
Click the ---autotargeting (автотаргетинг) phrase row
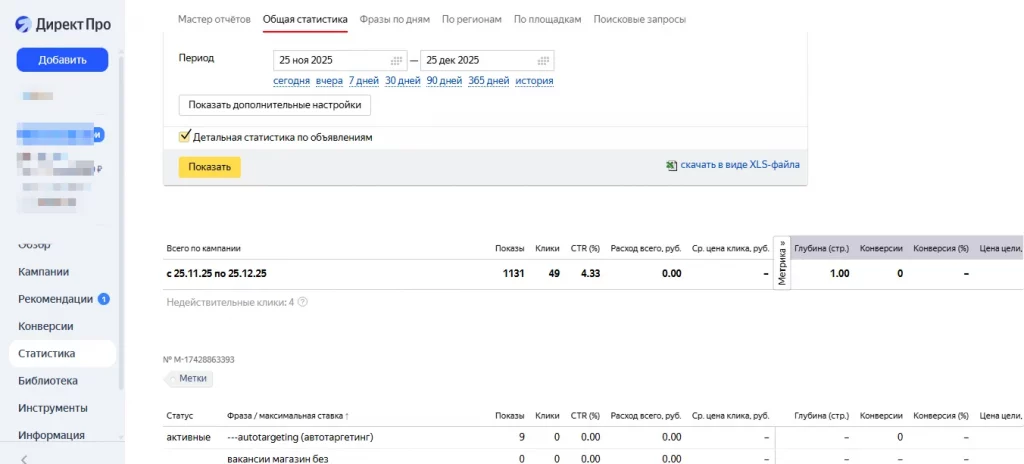300,437
